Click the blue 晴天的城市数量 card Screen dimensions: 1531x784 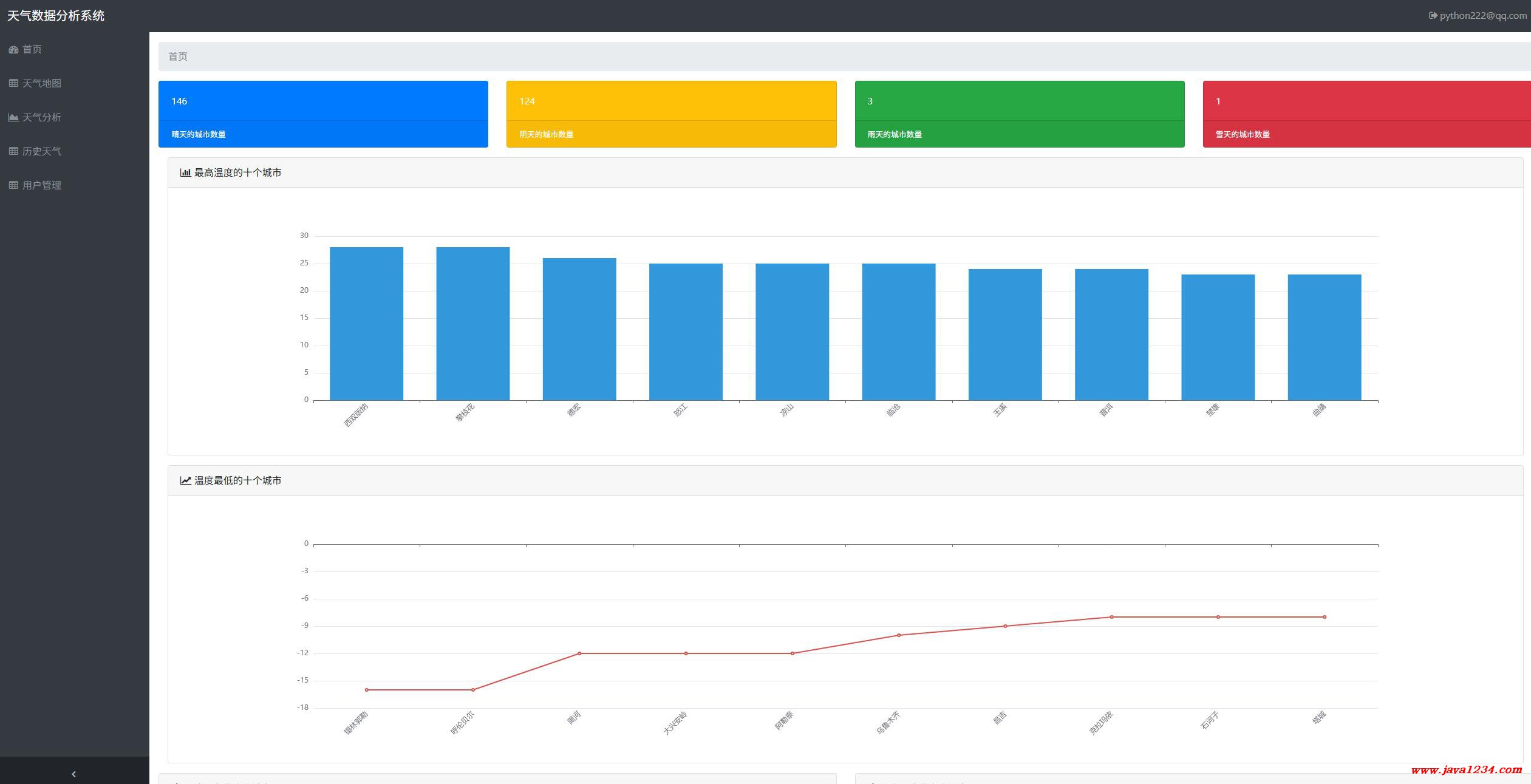point(323,114)
